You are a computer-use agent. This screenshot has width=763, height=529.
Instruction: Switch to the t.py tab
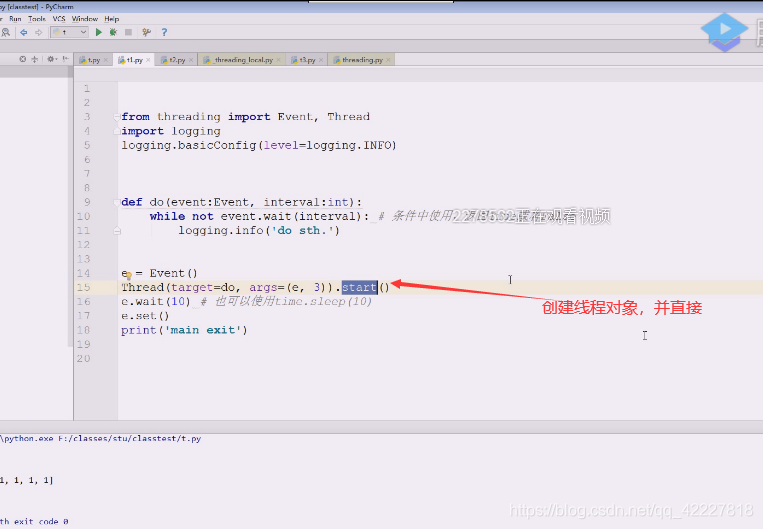(x=91, y=60)
